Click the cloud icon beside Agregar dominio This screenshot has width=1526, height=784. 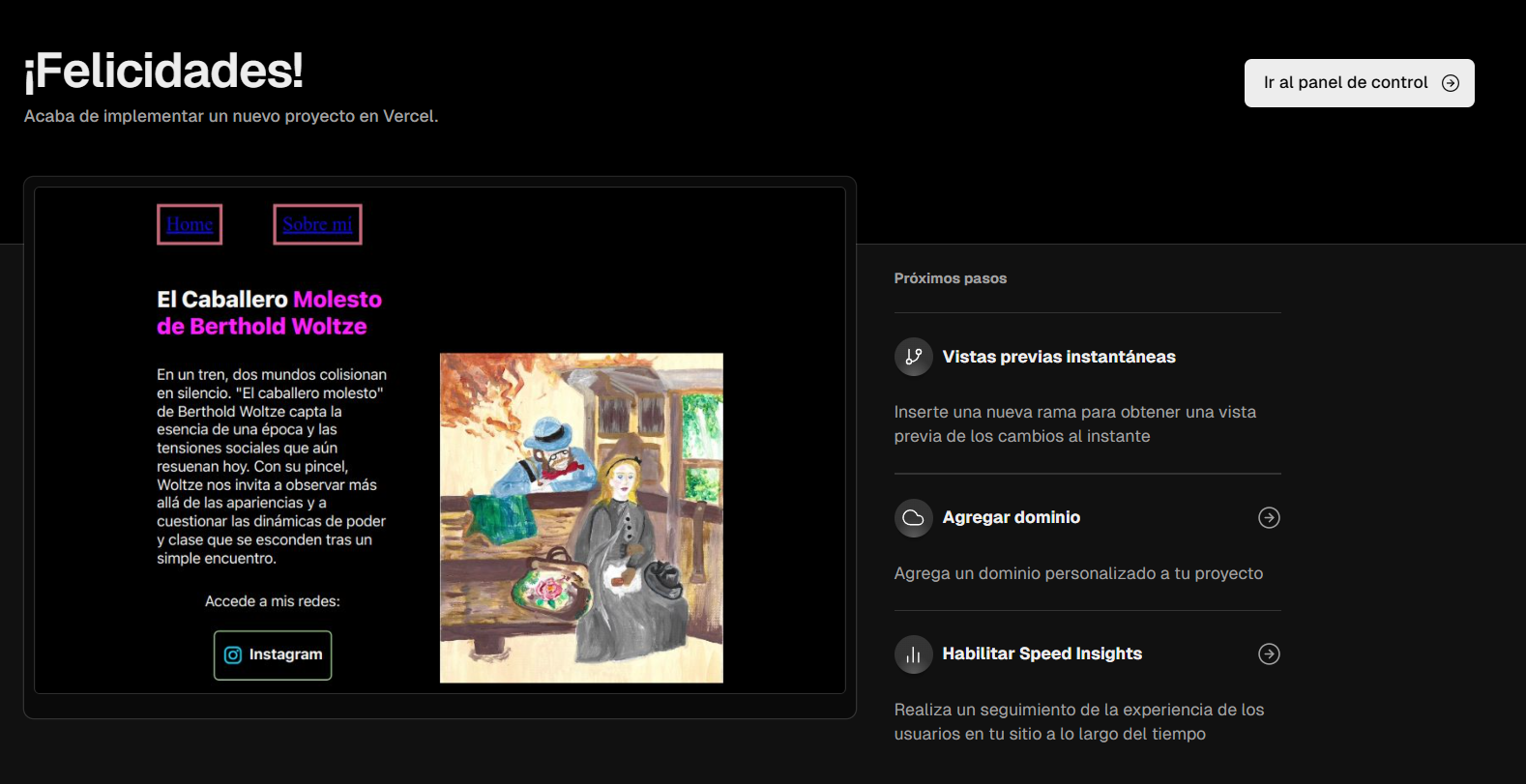tap(913, 518)
